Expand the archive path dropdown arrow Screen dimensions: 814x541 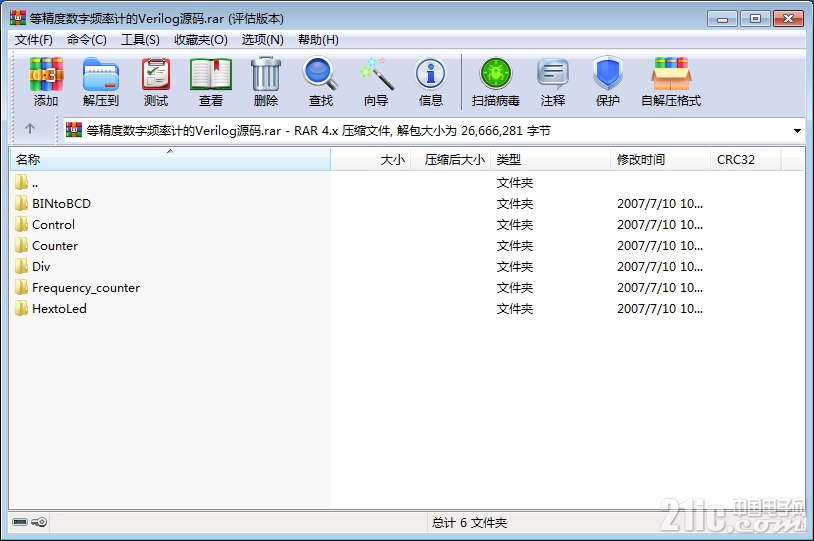[797, 131]
